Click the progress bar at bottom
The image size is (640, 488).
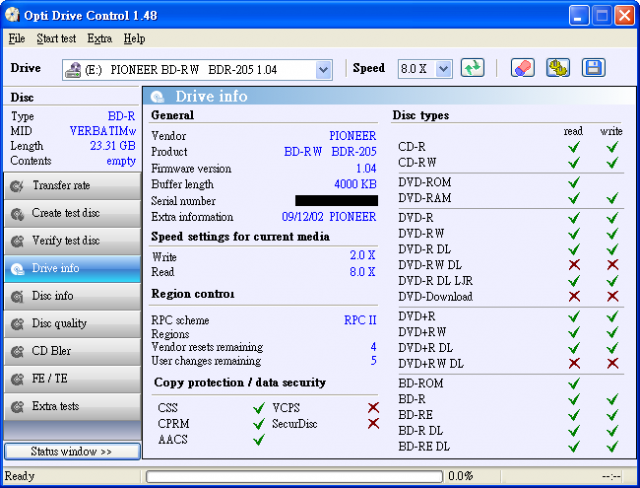[x=294, y=476]
